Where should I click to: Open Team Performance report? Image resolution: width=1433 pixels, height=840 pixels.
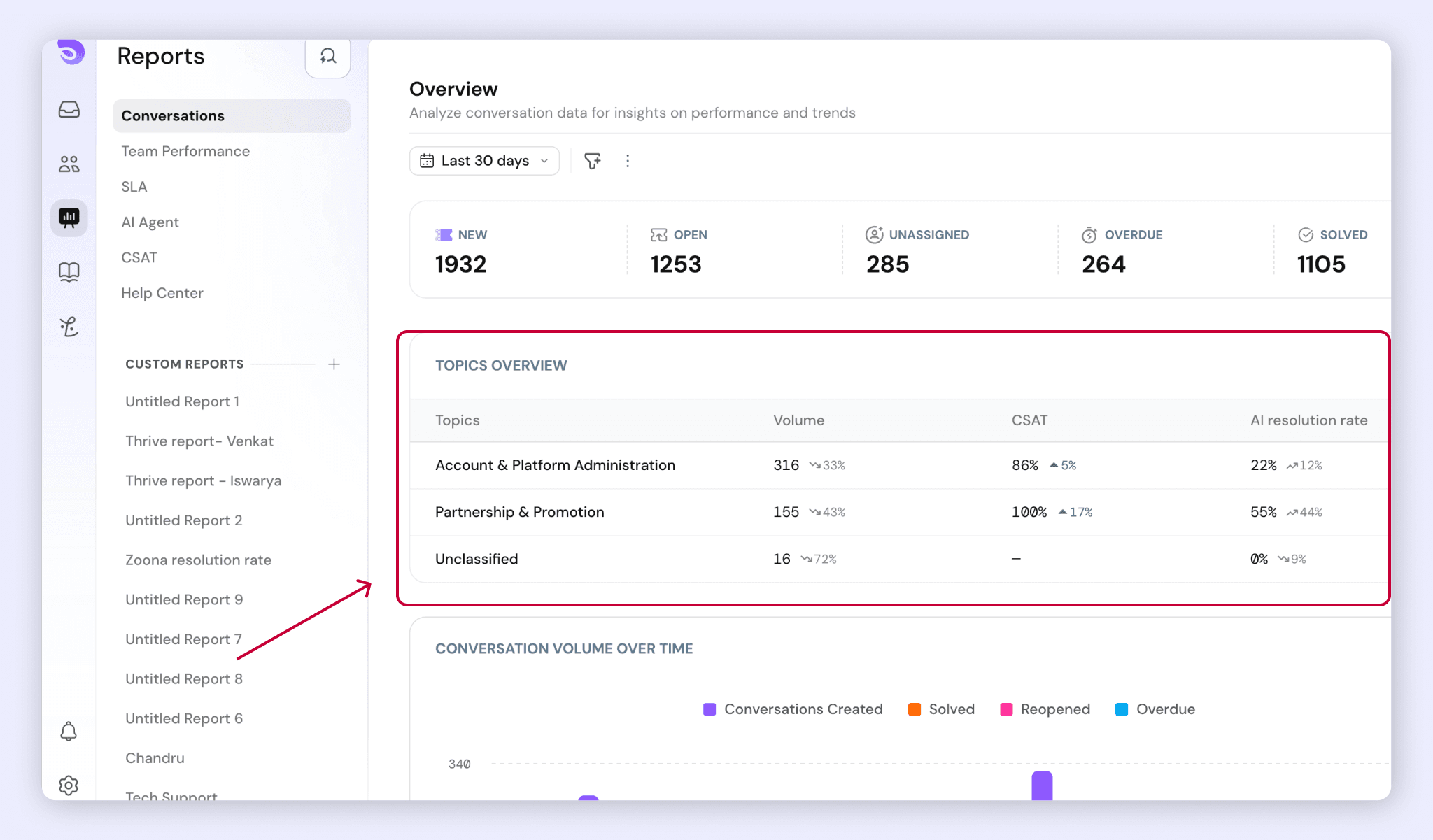click(x=185, y=151)
